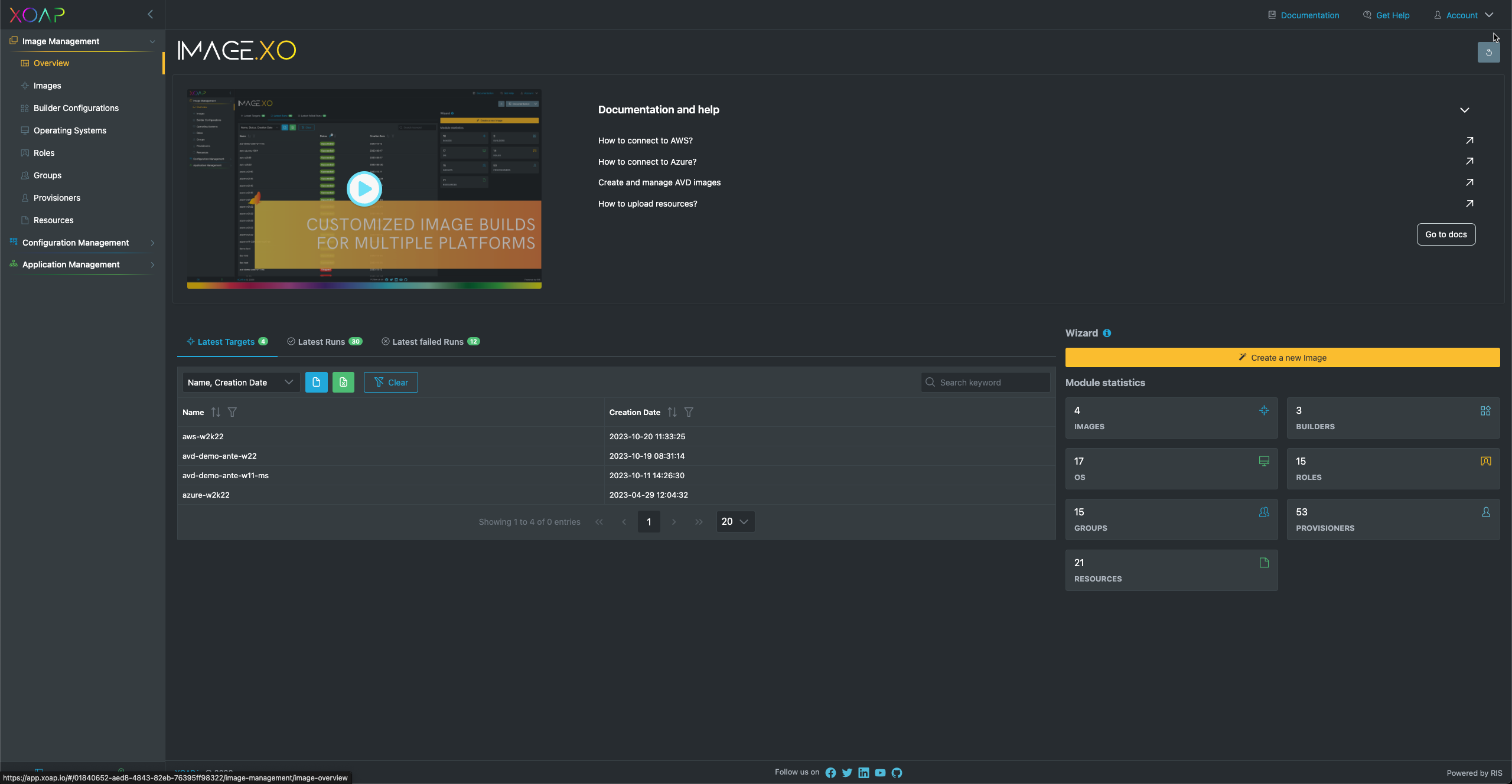
Task: Click the Groups statistics card icon
Action: click(x=1264, y=512)
